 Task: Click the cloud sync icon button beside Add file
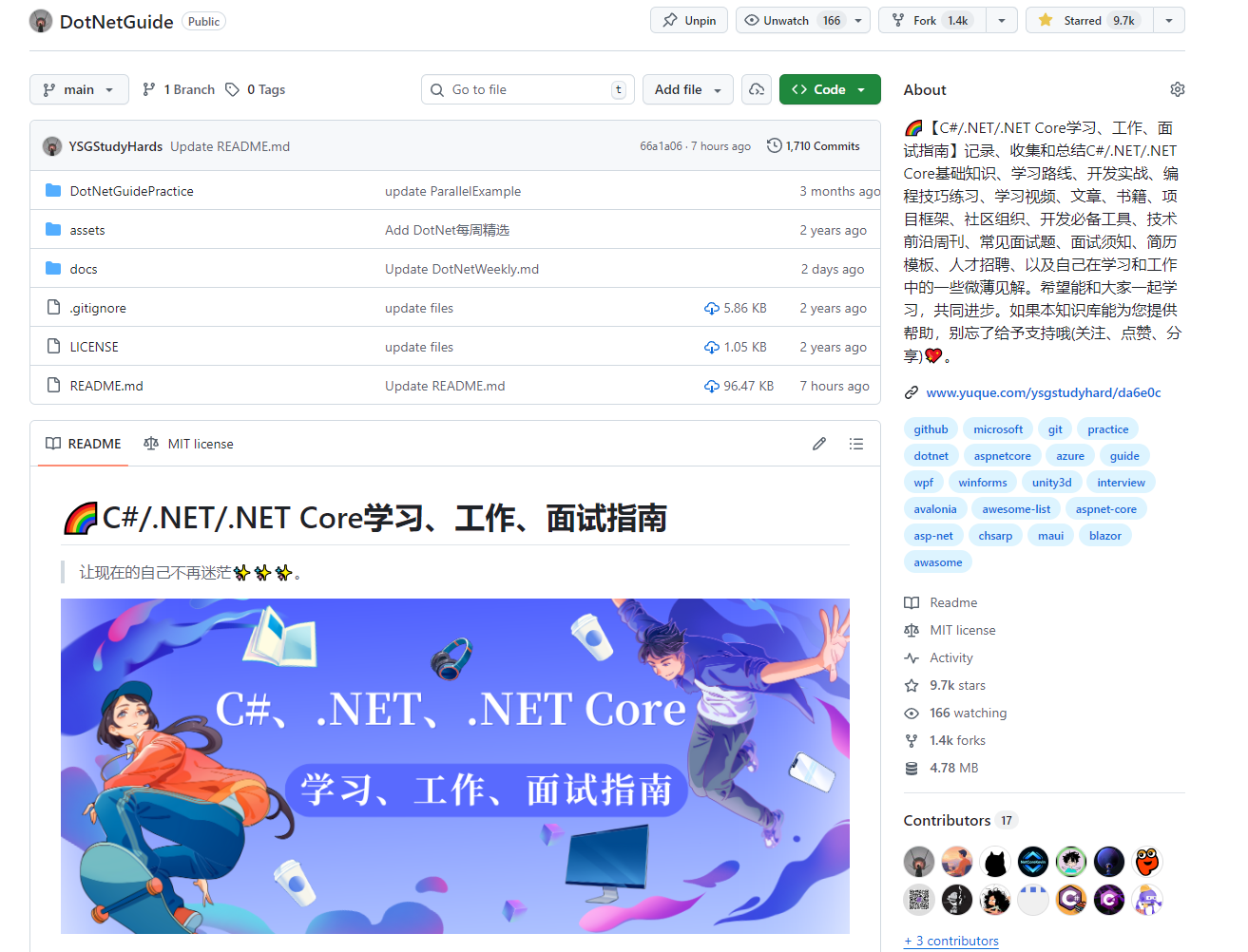(757, 89)
